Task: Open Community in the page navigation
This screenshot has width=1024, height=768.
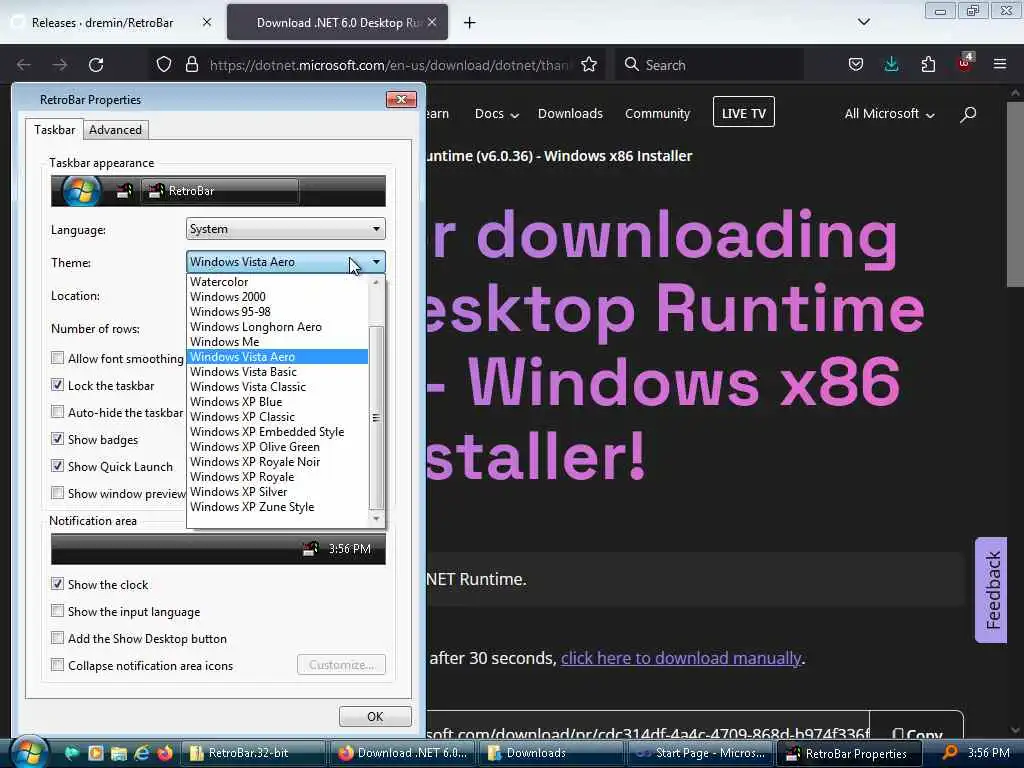Action: (x=657, y=114)
